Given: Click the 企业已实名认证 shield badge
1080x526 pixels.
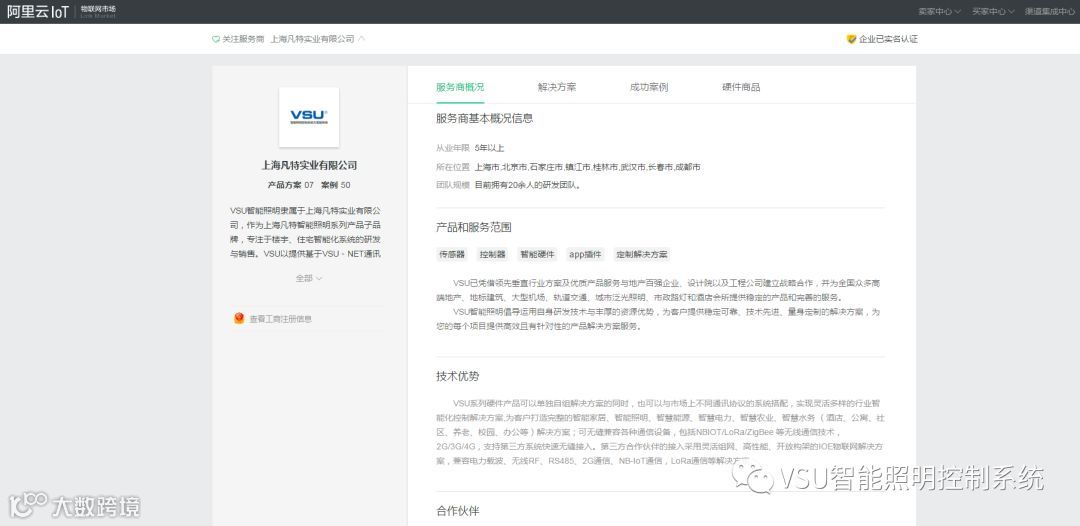Looking at the screenshot, I should [851, 39].
